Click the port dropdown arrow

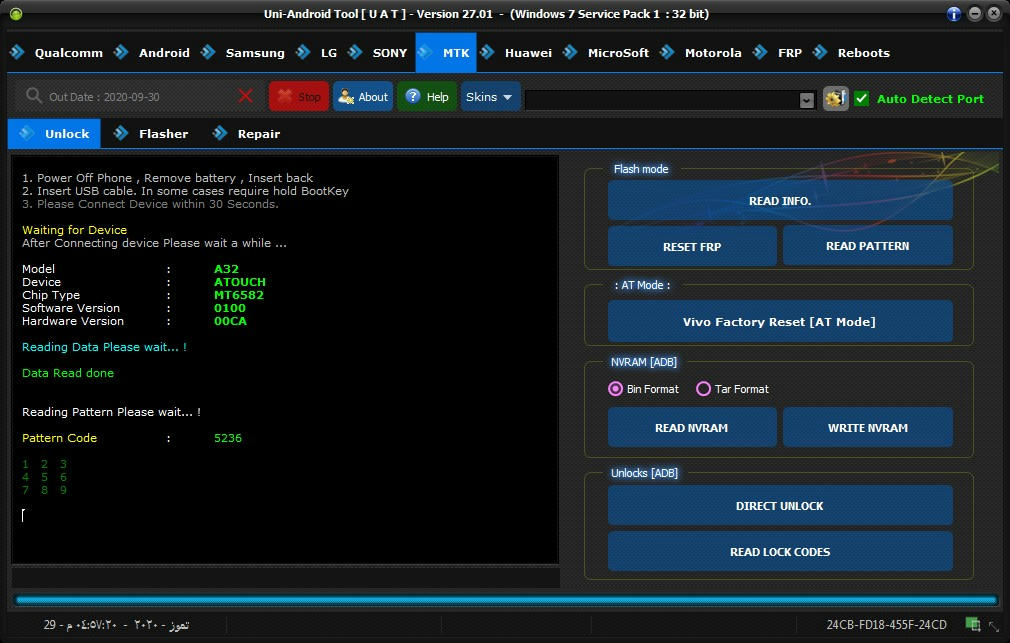tap(806, 100)
